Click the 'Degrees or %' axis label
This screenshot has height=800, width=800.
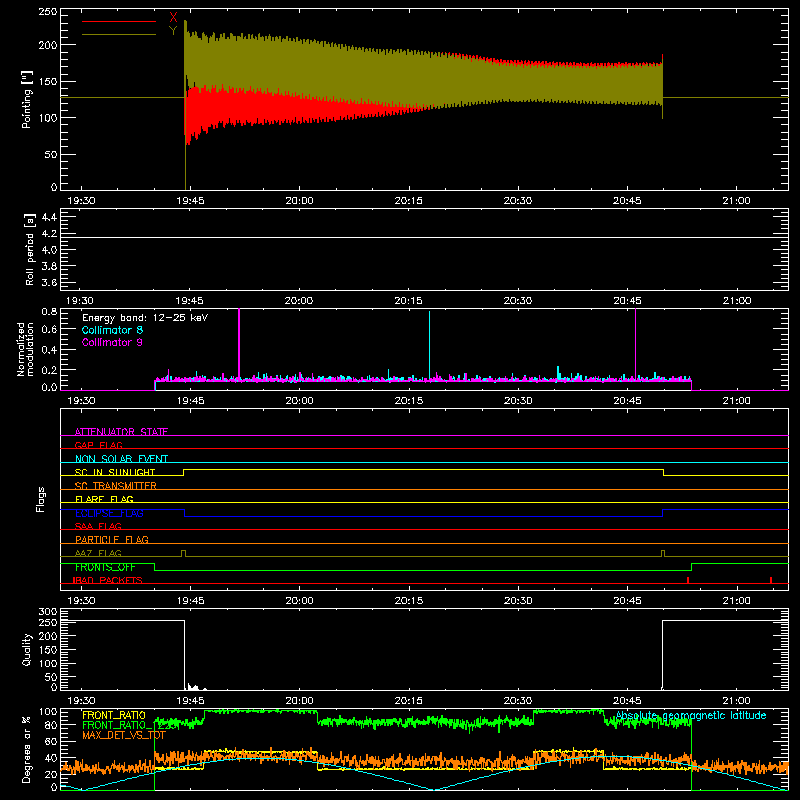[x=27, y=749]
